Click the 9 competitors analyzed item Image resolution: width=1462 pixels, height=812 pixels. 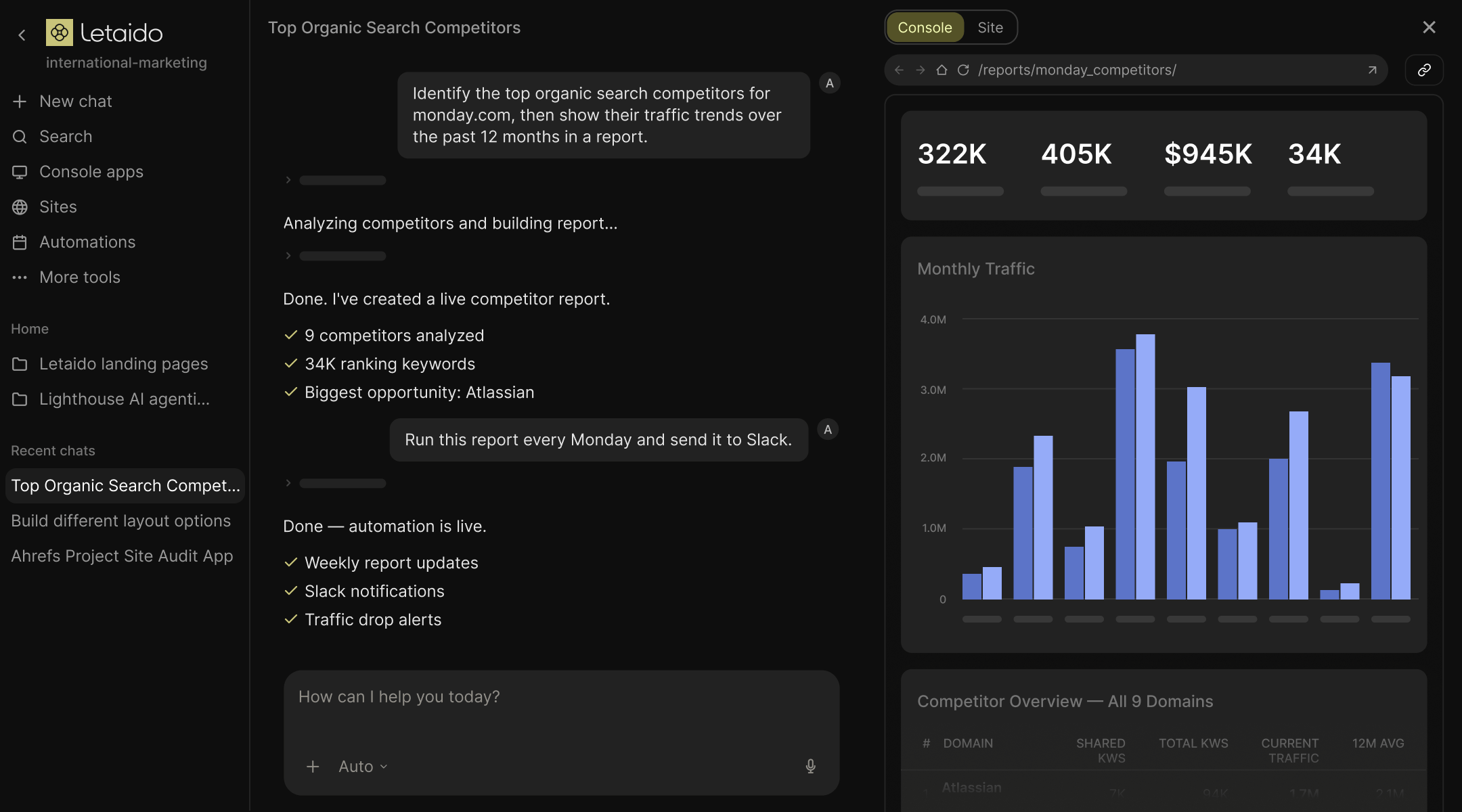click(384, 335)
